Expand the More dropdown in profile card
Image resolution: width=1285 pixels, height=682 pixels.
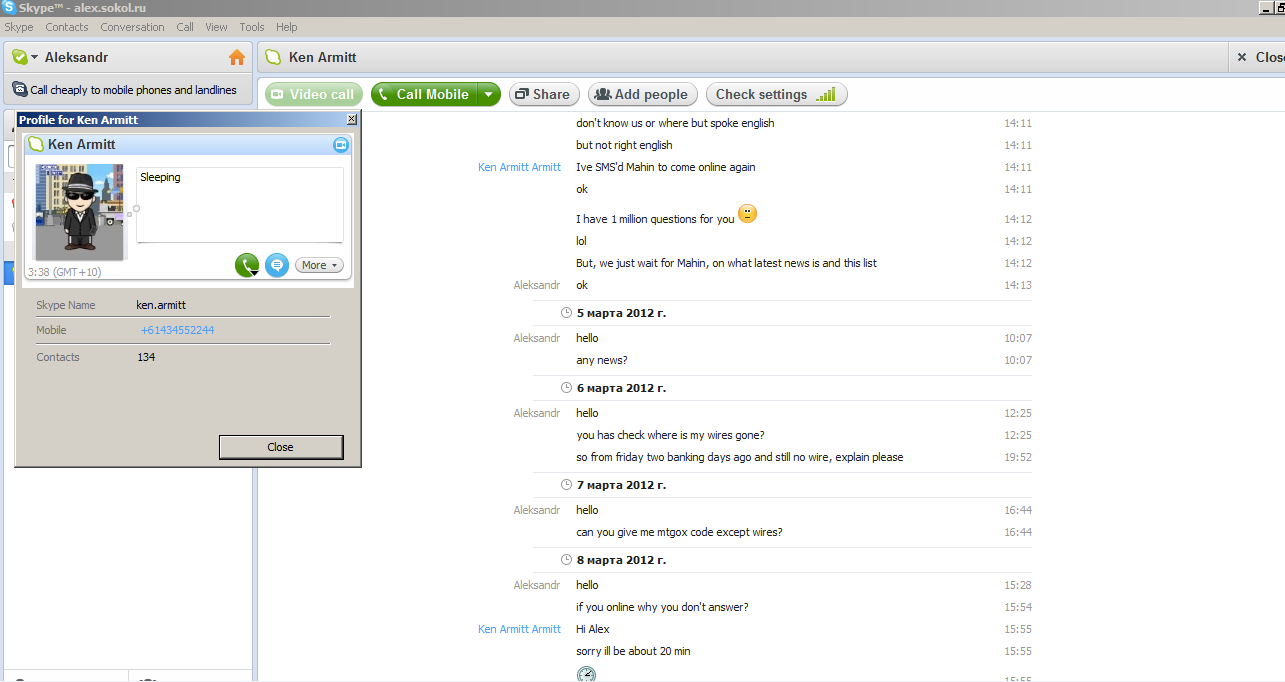320,265
